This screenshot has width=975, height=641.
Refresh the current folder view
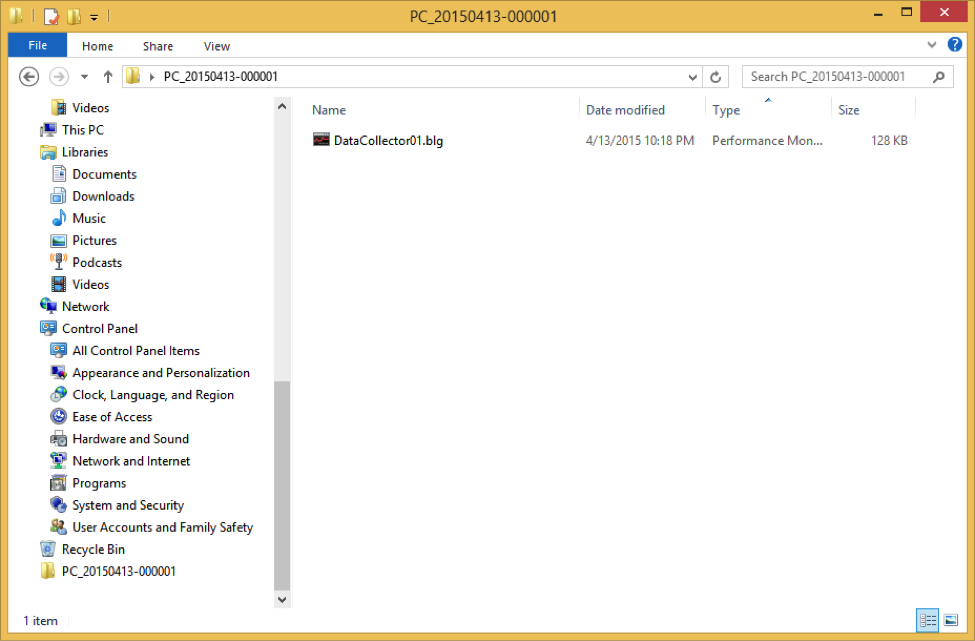point(715,77)
